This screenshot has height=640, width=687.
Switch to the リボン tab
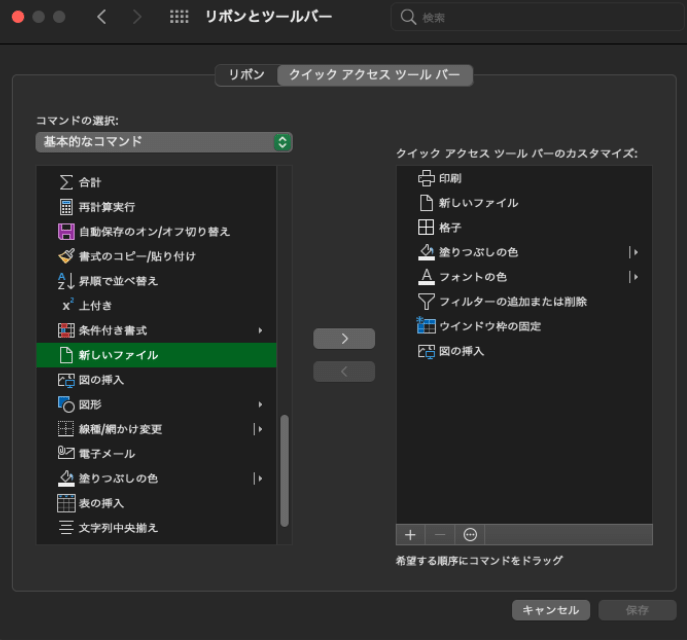coord(246,75)
